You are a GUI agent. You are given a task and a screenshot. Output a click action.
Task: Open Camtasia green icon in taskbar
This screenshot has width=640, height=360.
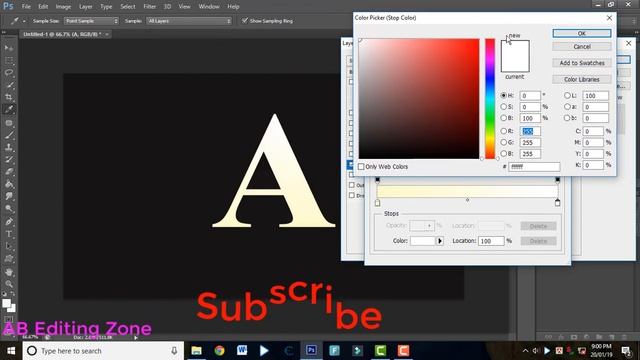pyautogui.click(x=380, y=351)
